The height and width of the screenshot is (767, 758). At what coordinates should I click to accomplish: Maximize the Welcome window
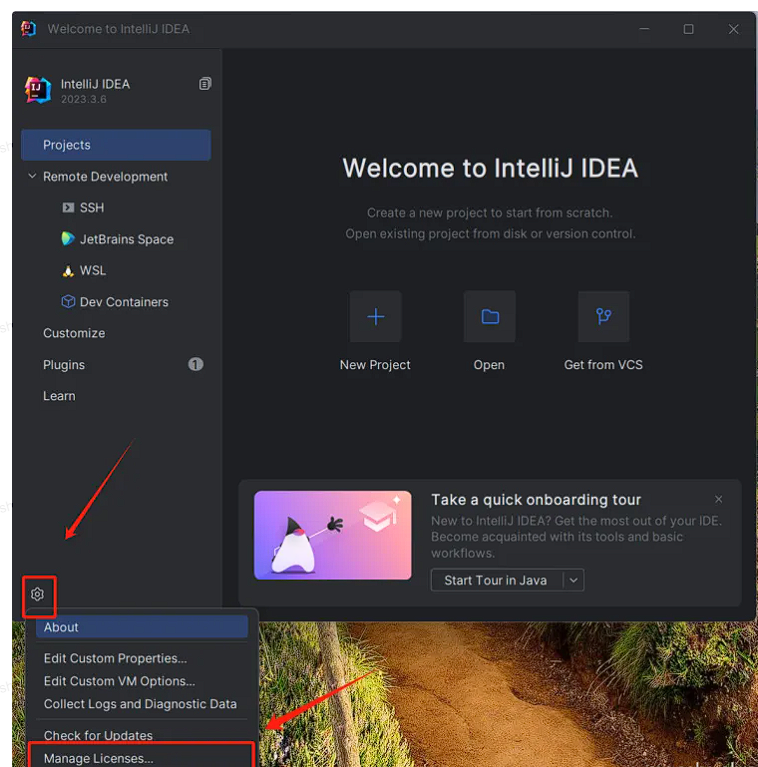point(689,29)
